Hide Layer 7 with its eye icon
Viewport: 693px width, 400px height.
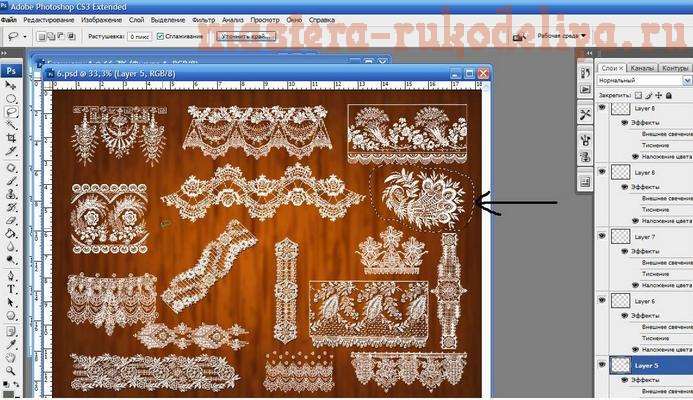tap(602, 236)
